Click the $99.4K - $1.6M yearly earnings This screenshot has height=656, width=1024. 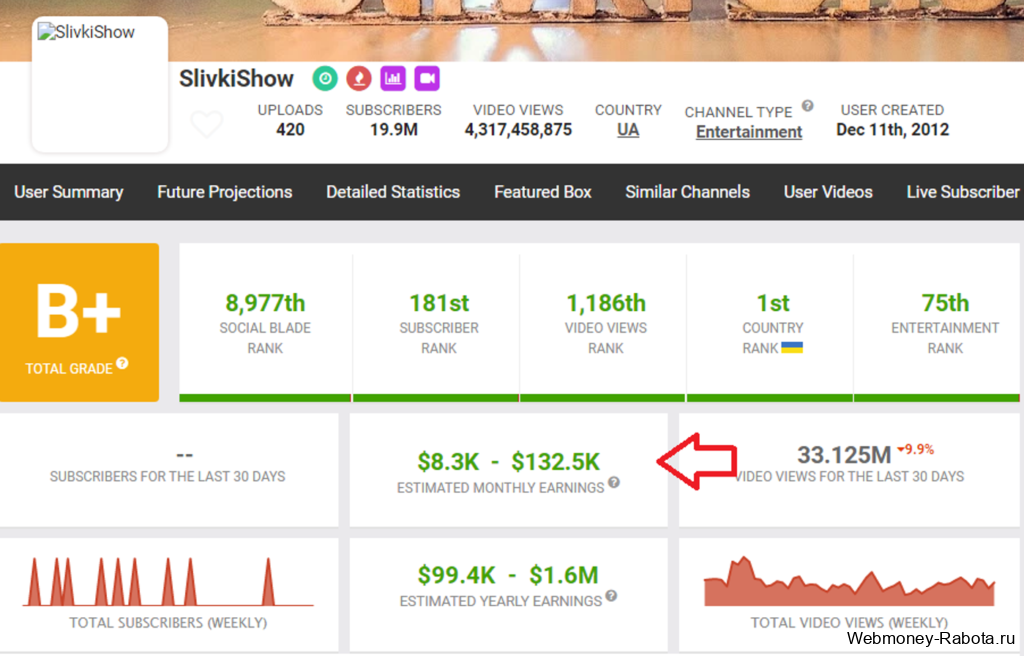[508, 576]
